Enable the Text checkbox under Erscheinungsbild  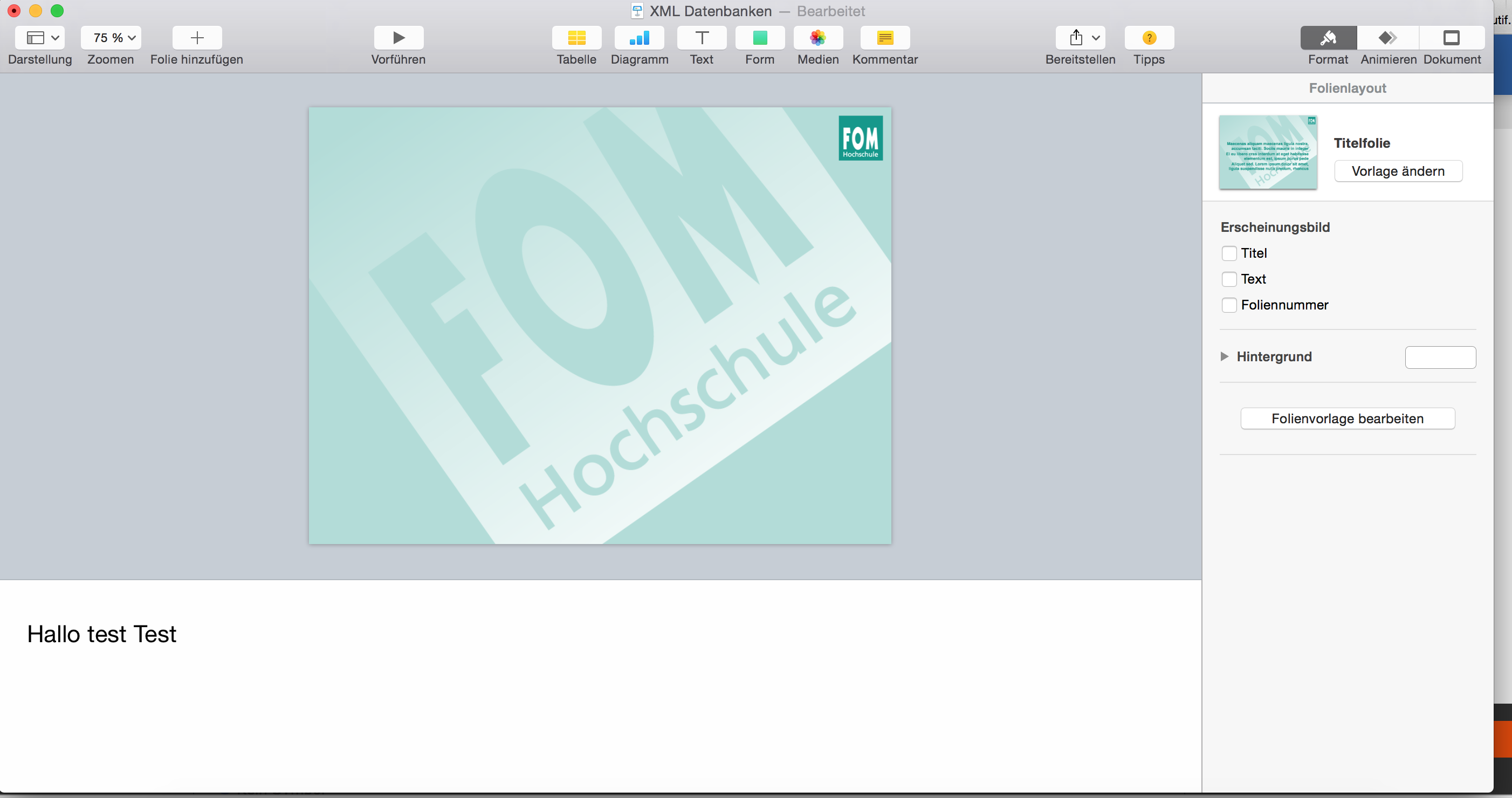pos(1229,279)
